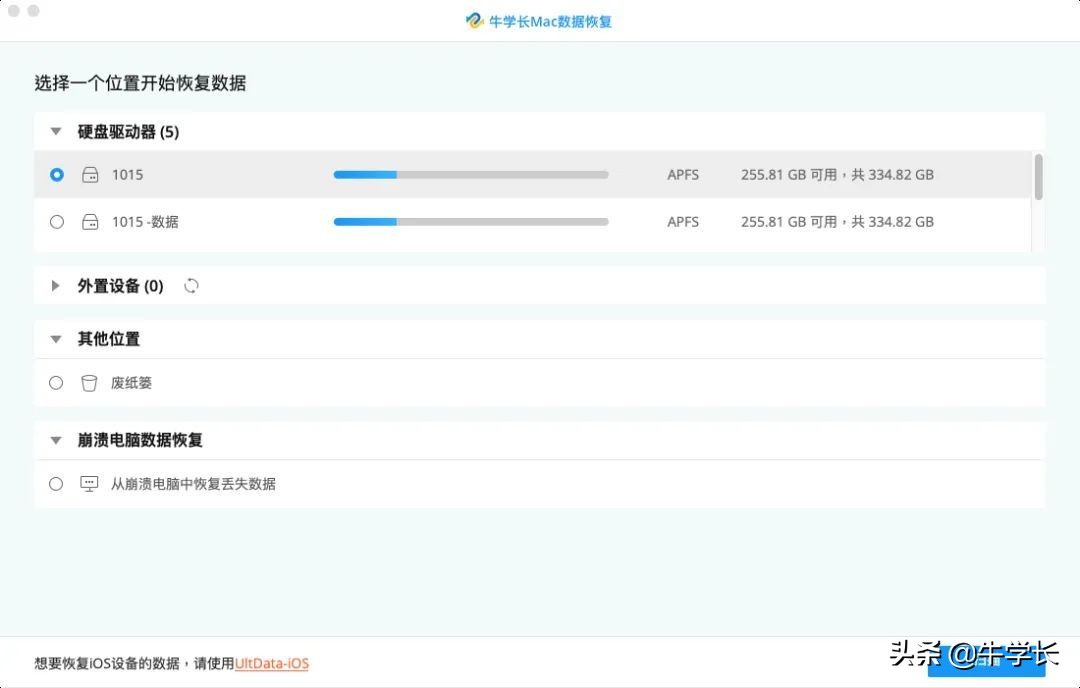The image size is (1080, 688).
Task: Select the 1015 drive radio button
Action: pyautogui.click(x=56, y=174)
